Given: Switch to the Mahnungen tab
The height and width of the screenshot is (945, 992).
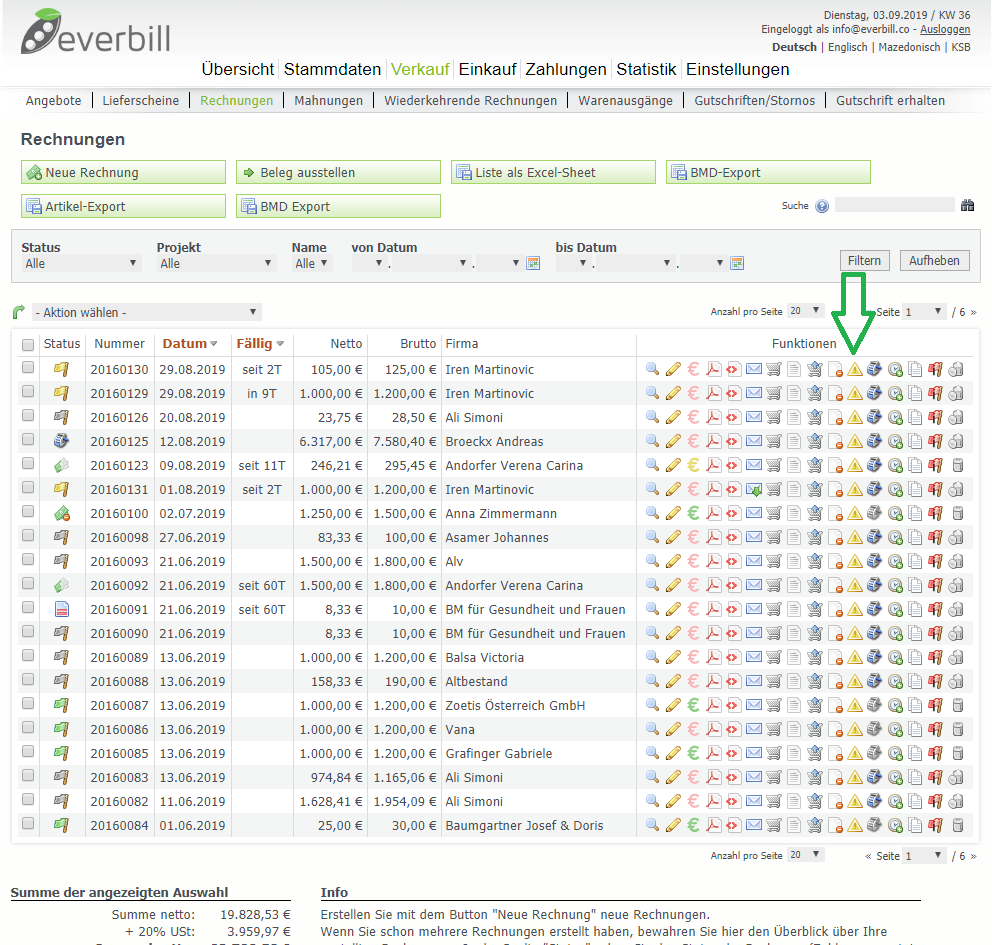Looking at the screenshot, I should (x=328, y=101).
